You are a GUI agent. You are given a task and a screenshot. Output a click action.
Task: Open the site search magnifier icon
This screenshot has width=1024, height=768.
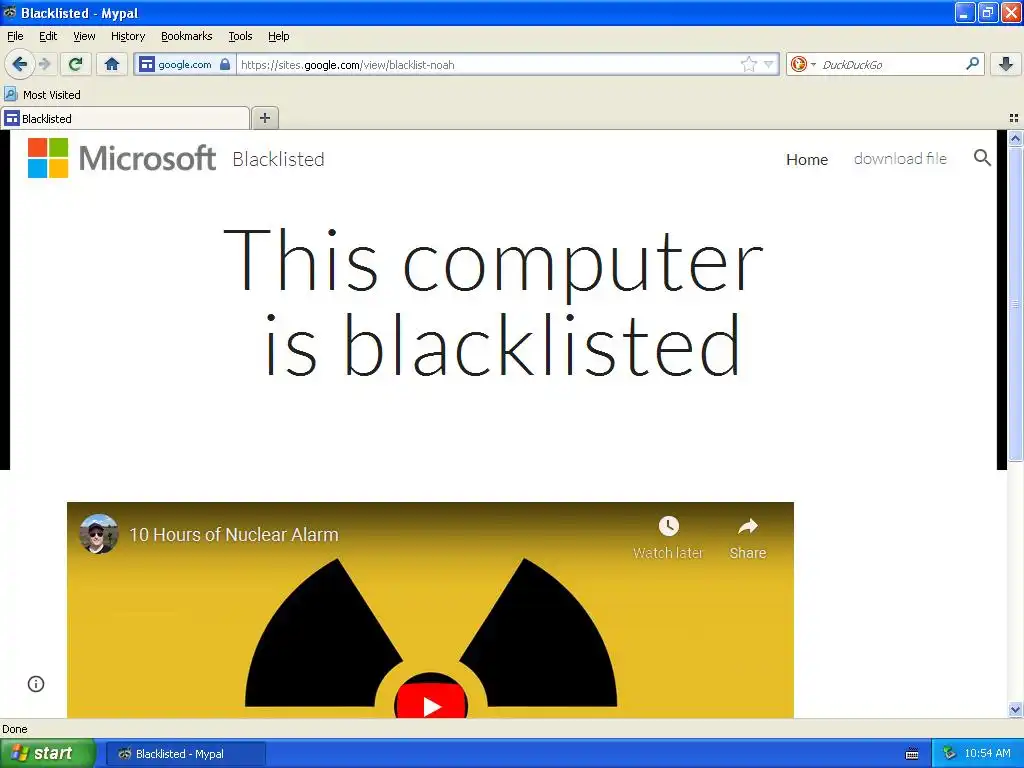pyautogui.click(x=982, y=157)
